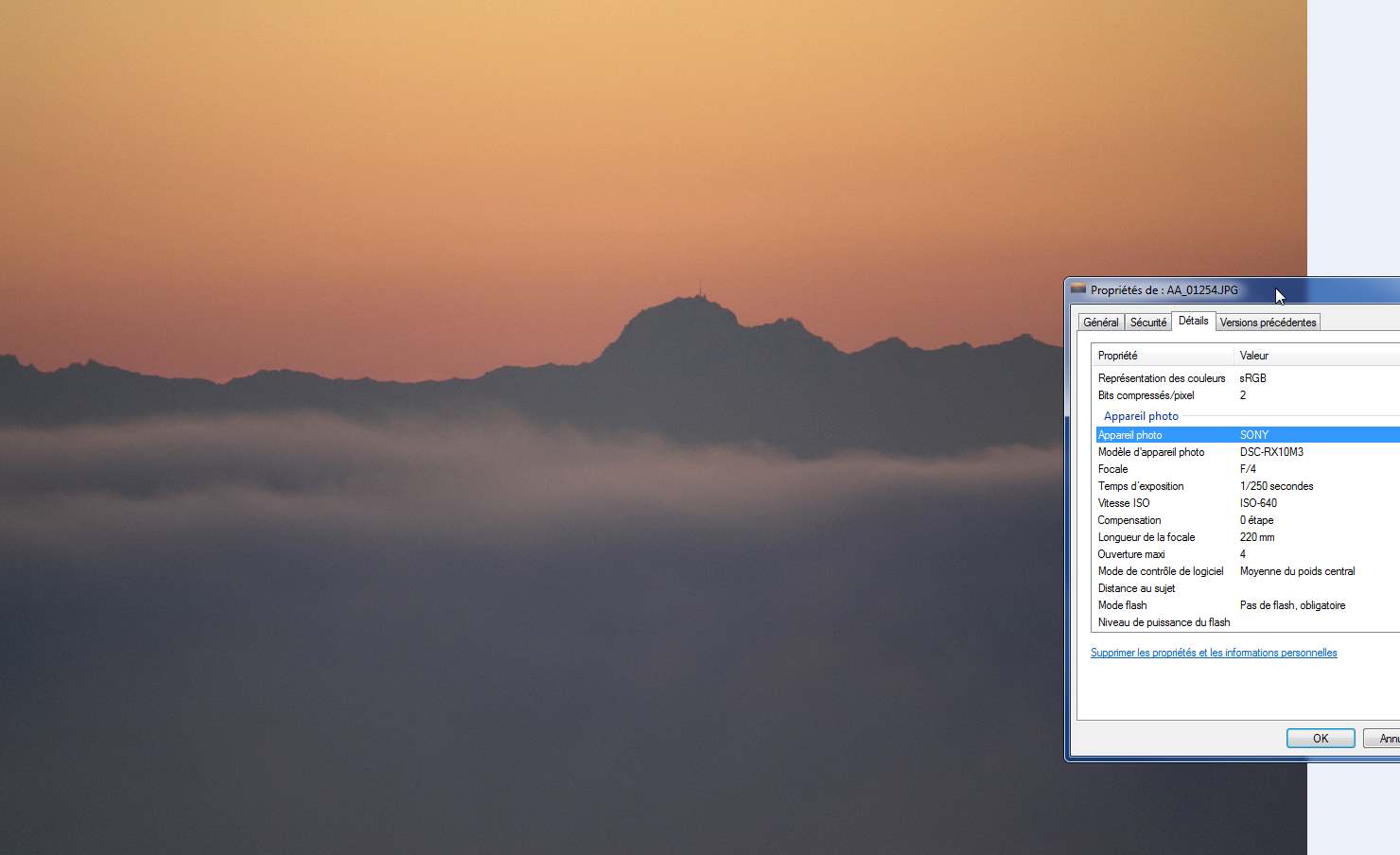Image resolution: width=1400 pixels, height=855 pixels.
Task: Select the Temps d'exposition row
Action: pyautogui.click(x=1248, y=486)
